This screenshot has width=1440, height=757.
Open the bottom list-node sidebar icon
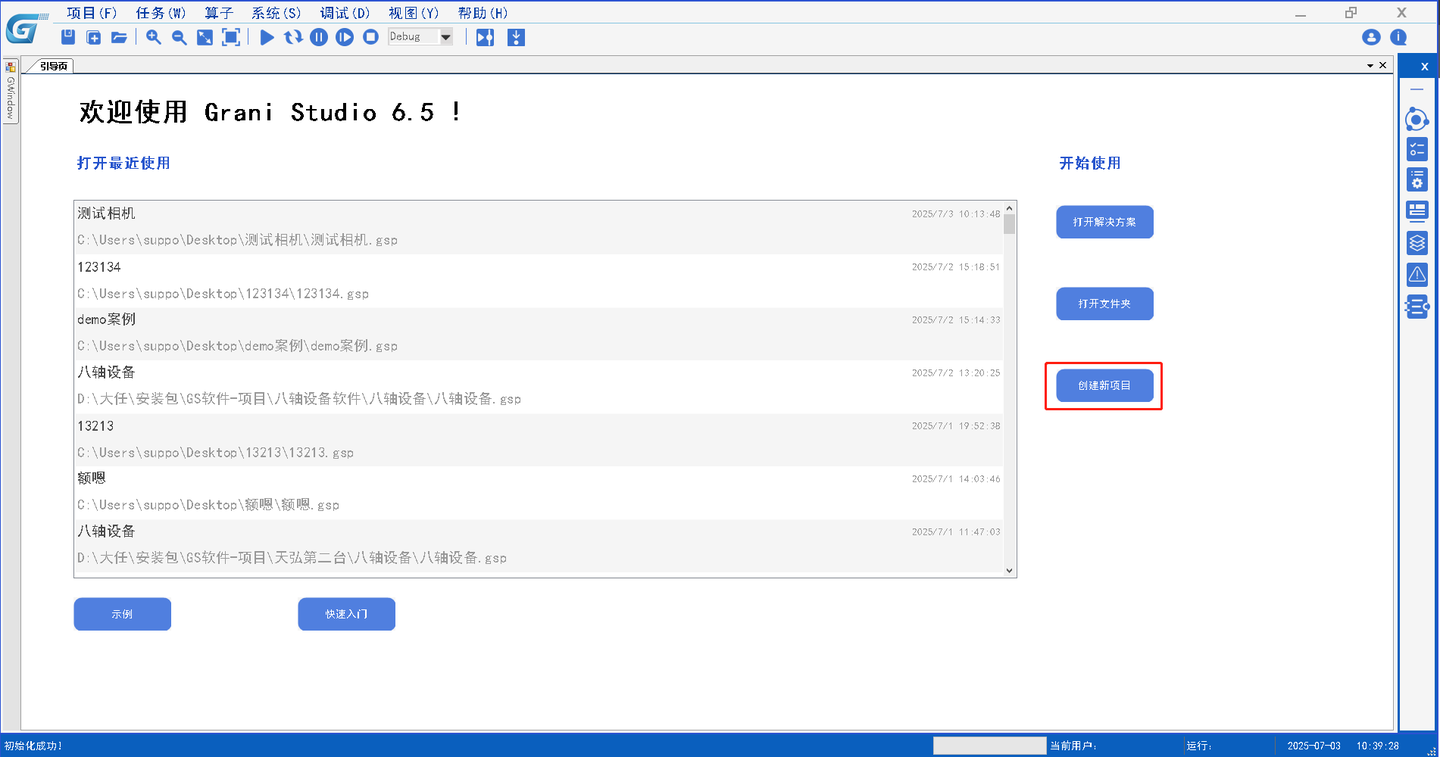pos(1417,307)
